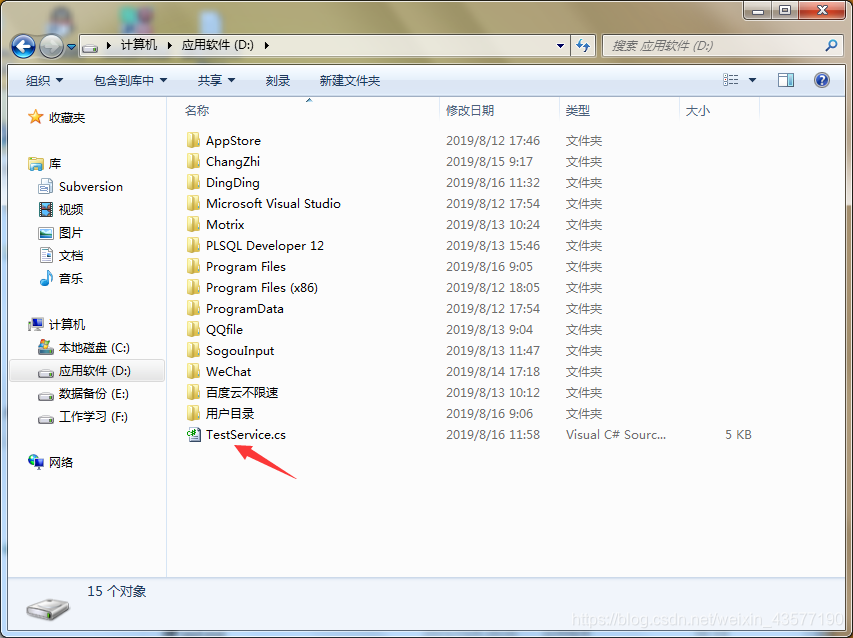853x638 pixels.
Task: Click the TestService.cs C# file icon
Action: pyautogui.click(x=194, y=435)
